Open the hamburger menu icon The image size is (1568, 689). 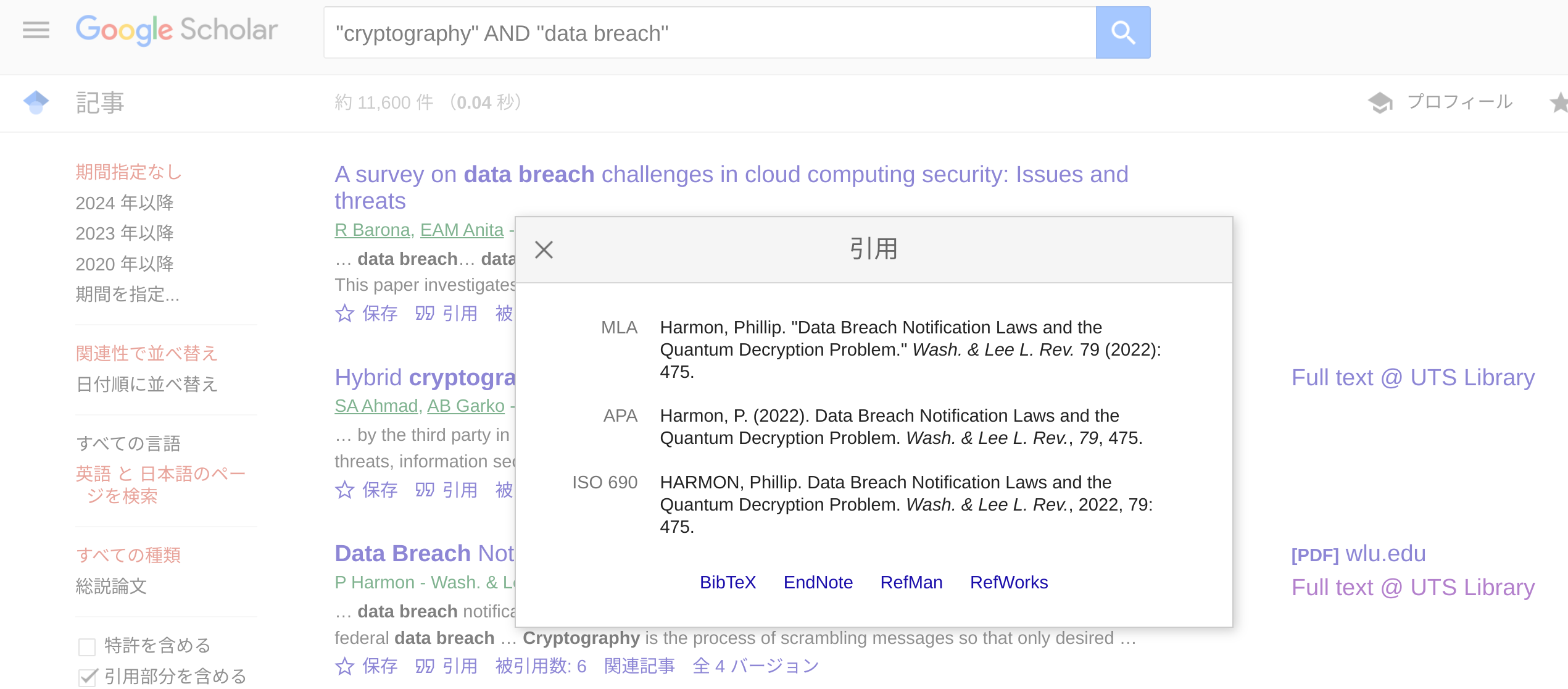(36, 30)
